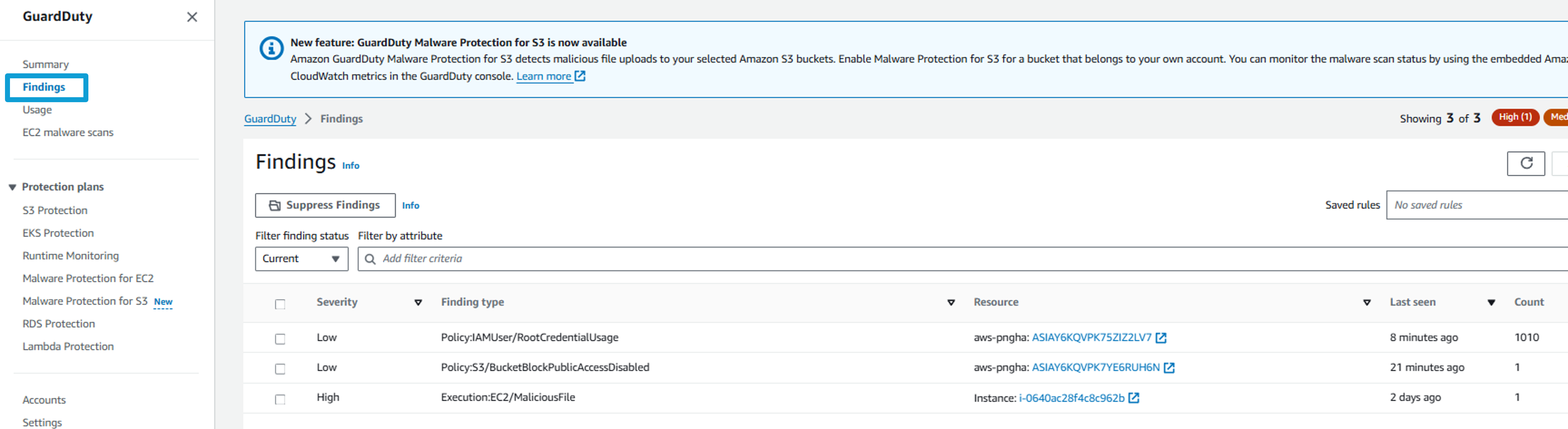The height and width of the screenshot is (429, 1568).
Task: Open EC2 malware scans page
Action: click(x=68, y=132)
